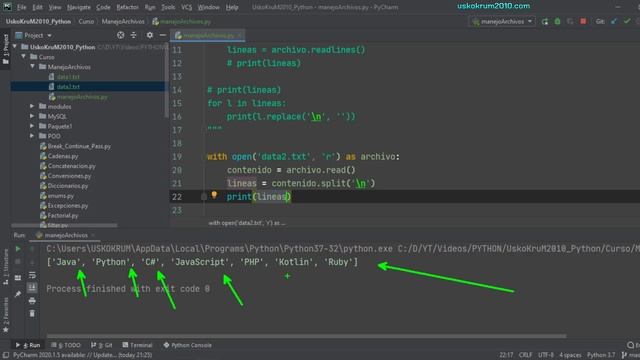The height and width of the screenshot is (360, 640).
Task: Update project with blue Git arrow icon
Action: 614,21
